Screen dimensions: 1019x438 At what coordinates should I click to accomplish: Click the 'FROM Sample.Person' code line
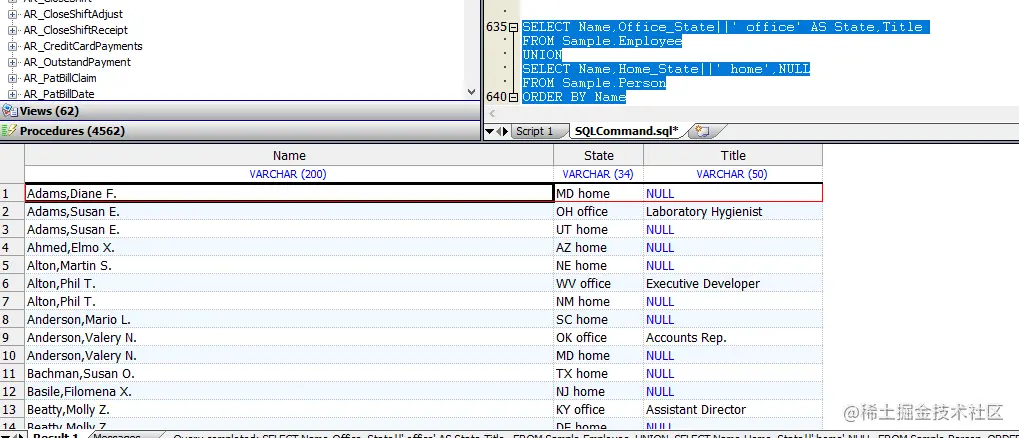pos(594,83)
